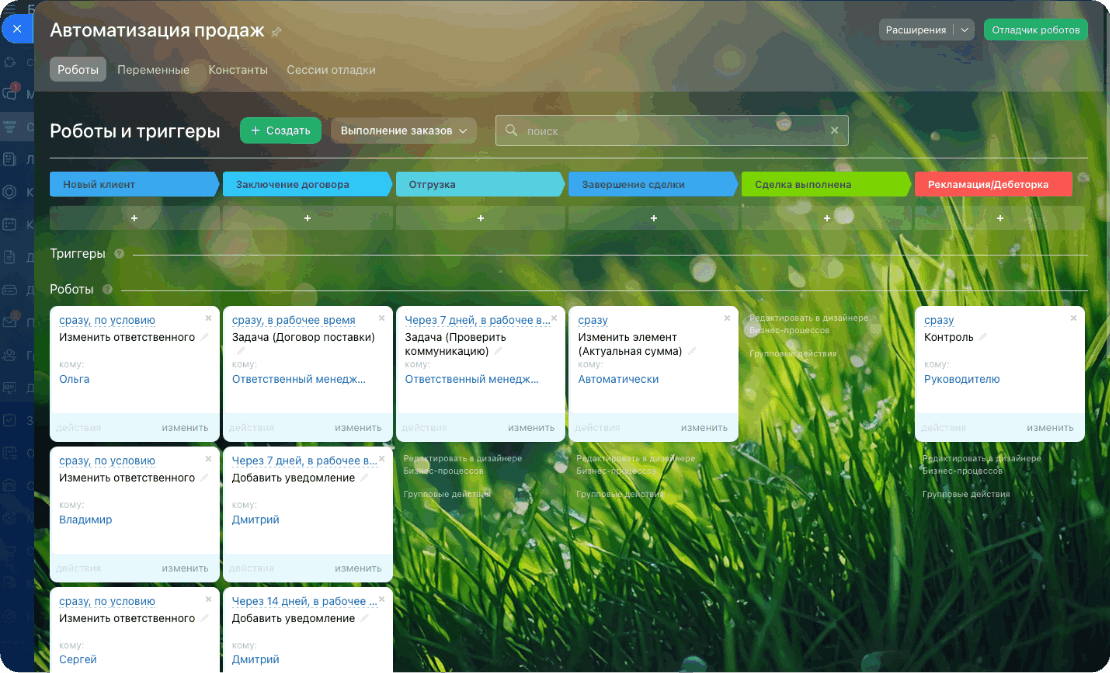Clear the search field with X
This screenshot has width=1110, height=673.
point(834,131)
